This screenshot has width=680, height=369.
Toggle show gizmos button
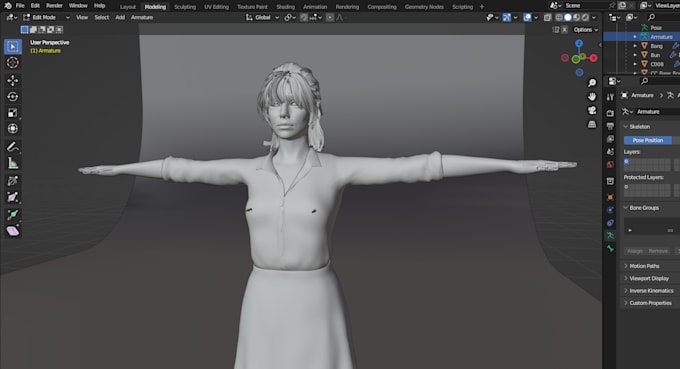507,17
